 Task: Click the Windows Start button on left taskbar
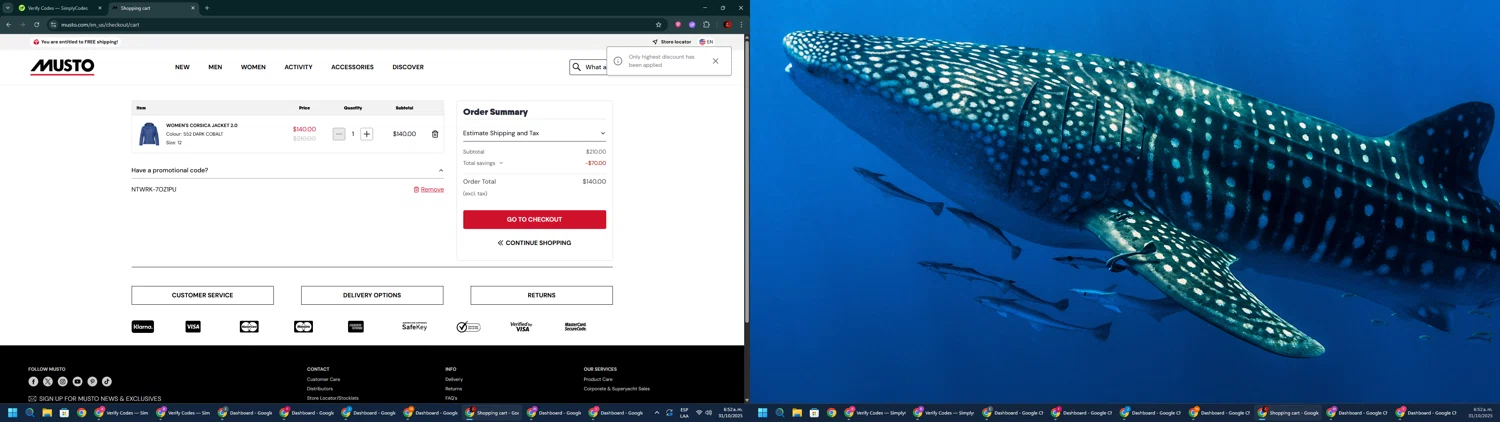(13, 412)
